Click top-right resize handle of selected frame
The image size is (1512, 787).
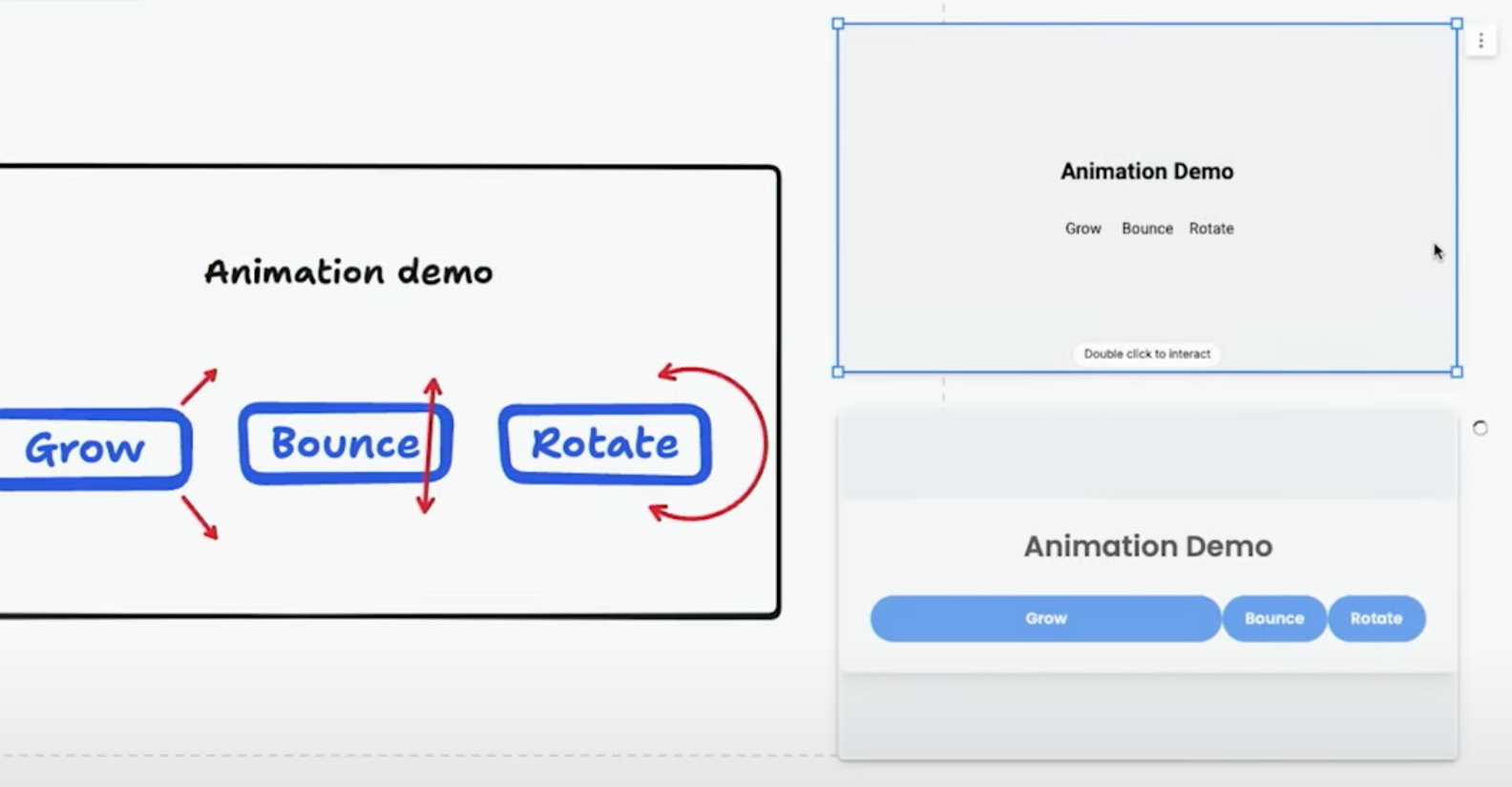[1457, 24]
